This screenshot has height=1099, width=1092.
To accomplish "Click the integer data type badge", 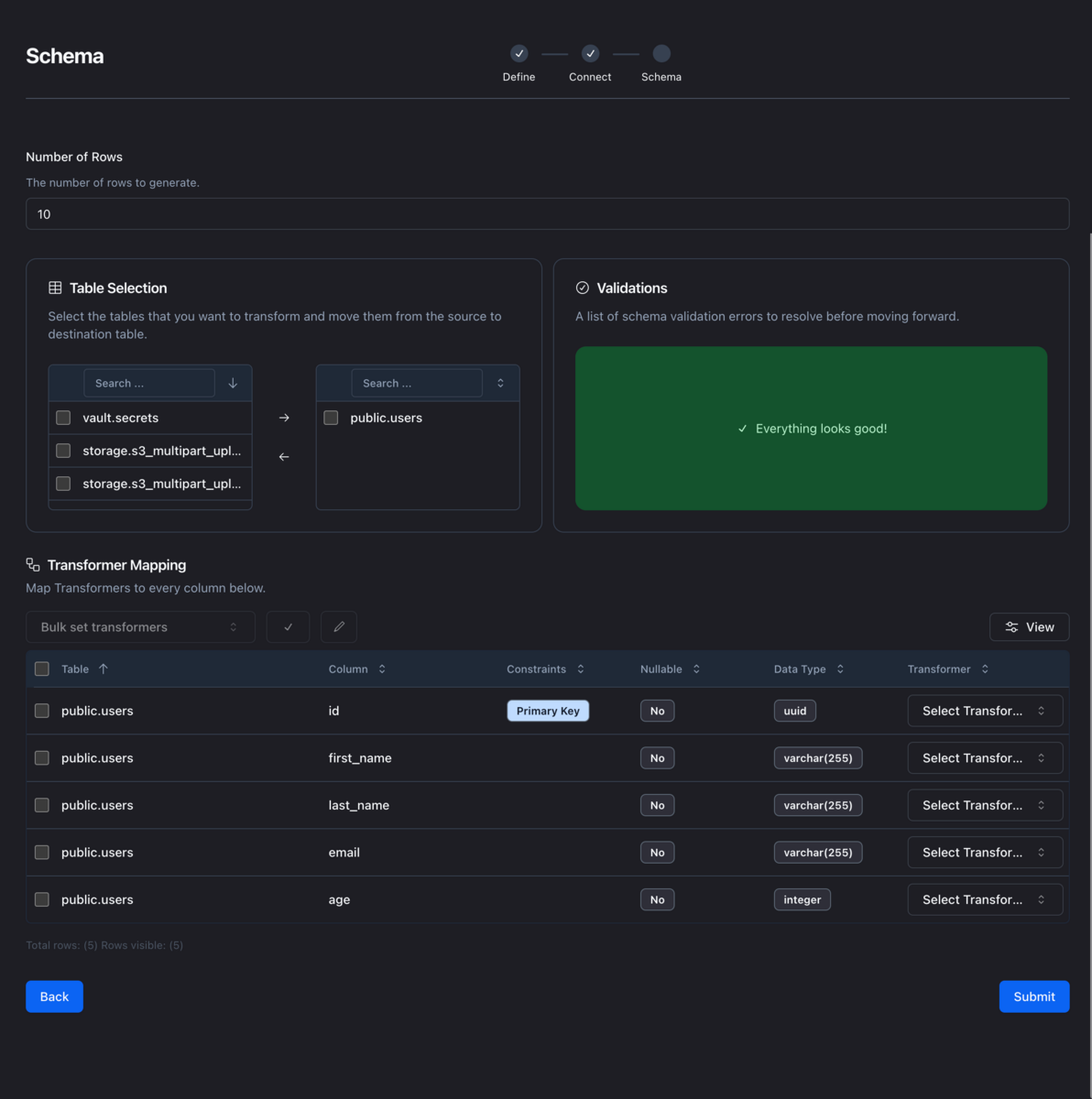I will pyautogui.click(x=803, y=899).
